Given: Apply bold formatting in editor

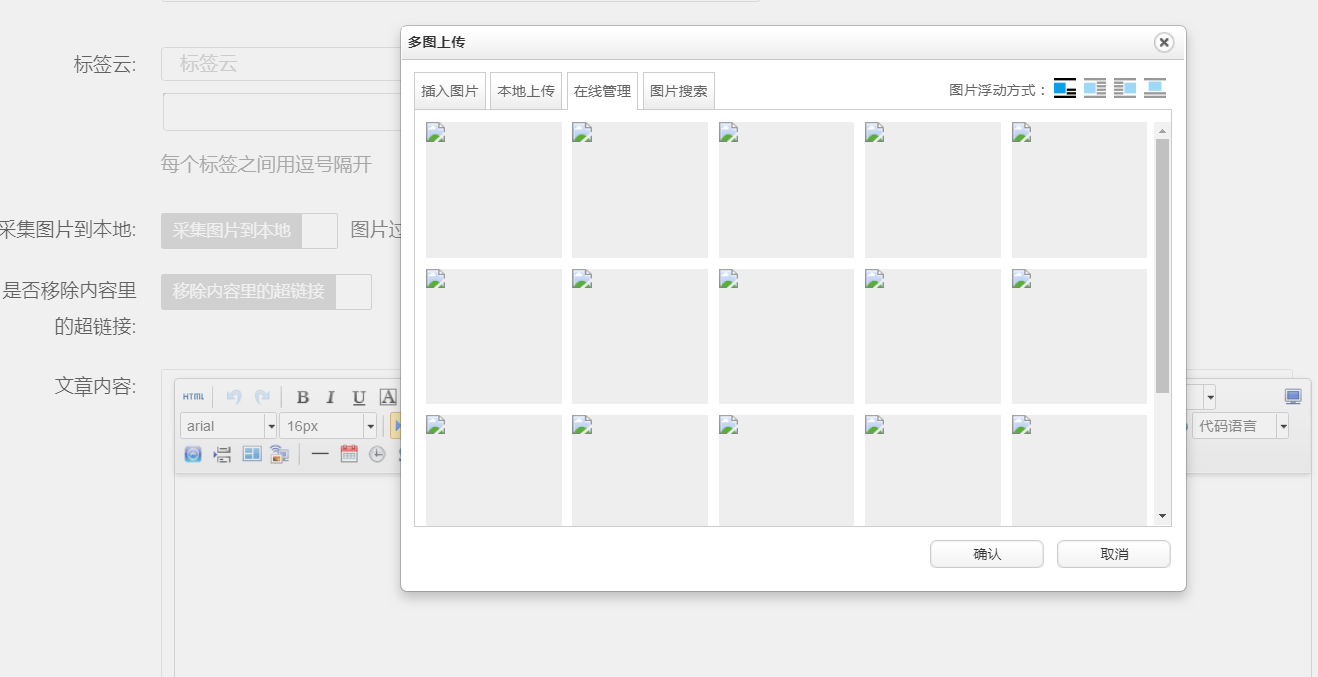Looking at the screenshot, I should [x=302, y=397].
